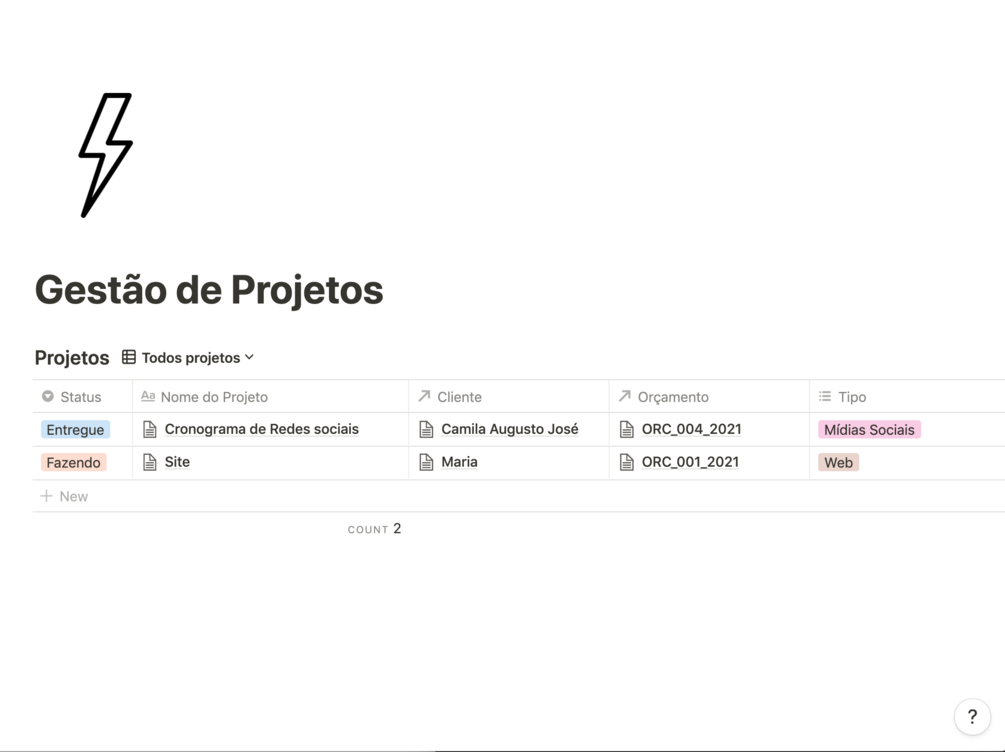The height and width of the screenshot is (752, 1005).
Task: Click page icon next to ORC_004_2021
Action: pos(627,429)
